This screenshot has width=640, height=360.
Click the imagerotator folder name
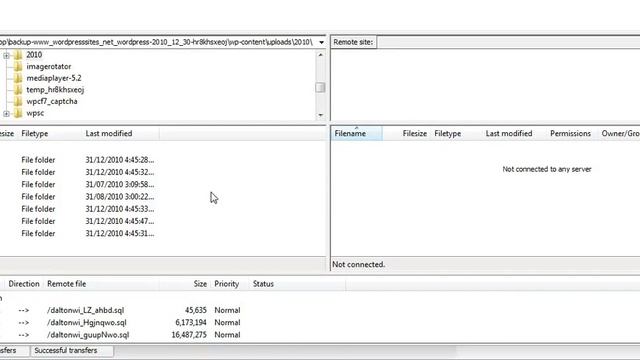click(49, 67)
